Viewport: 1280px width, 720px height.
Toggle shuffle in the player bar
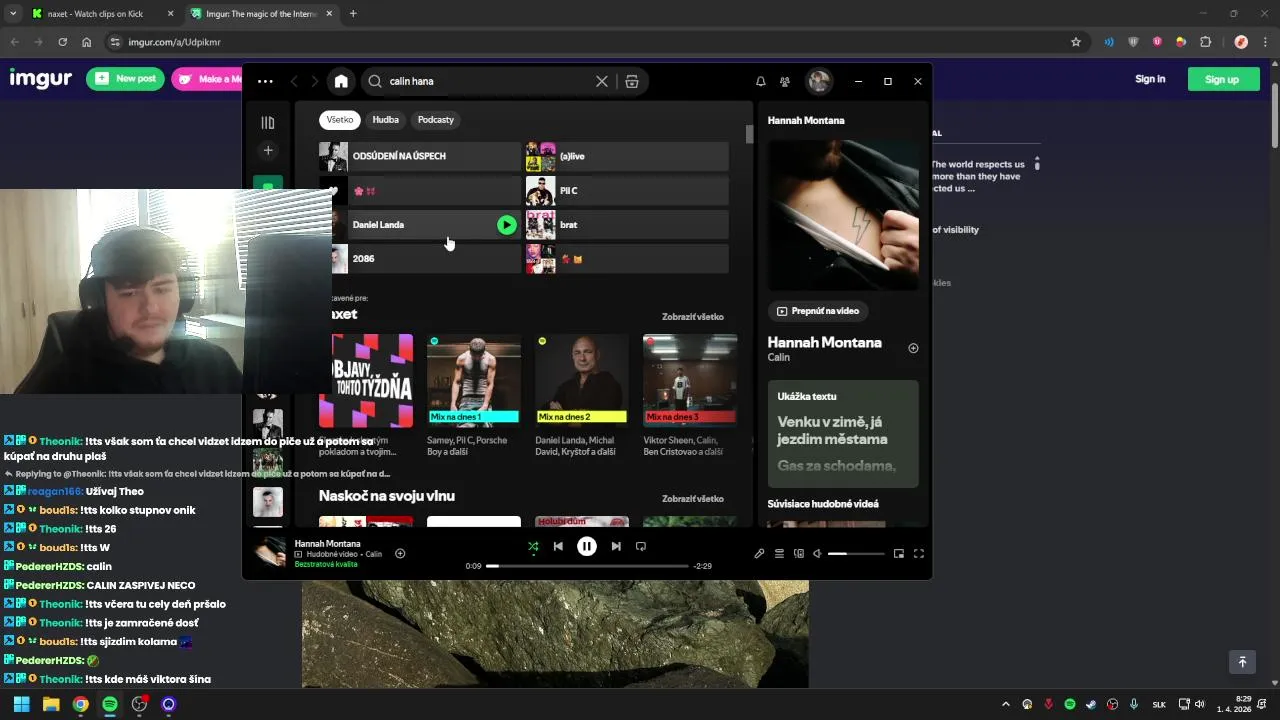point(533,546)
